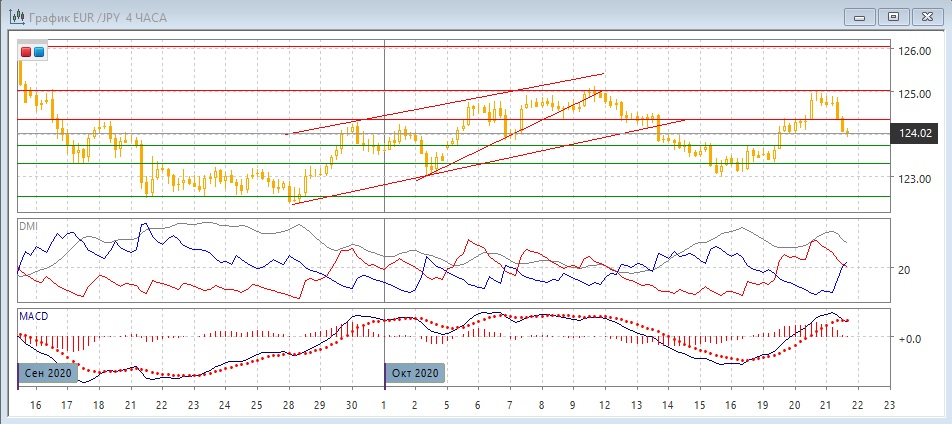952x424 pixels.
Task: Click the red square chart button
Action: click(x=26, y=52)
